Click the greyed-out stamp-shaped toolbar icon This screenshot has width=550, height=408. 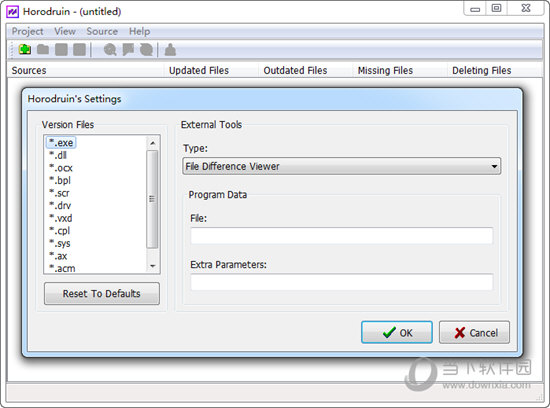tap(170, 49)
